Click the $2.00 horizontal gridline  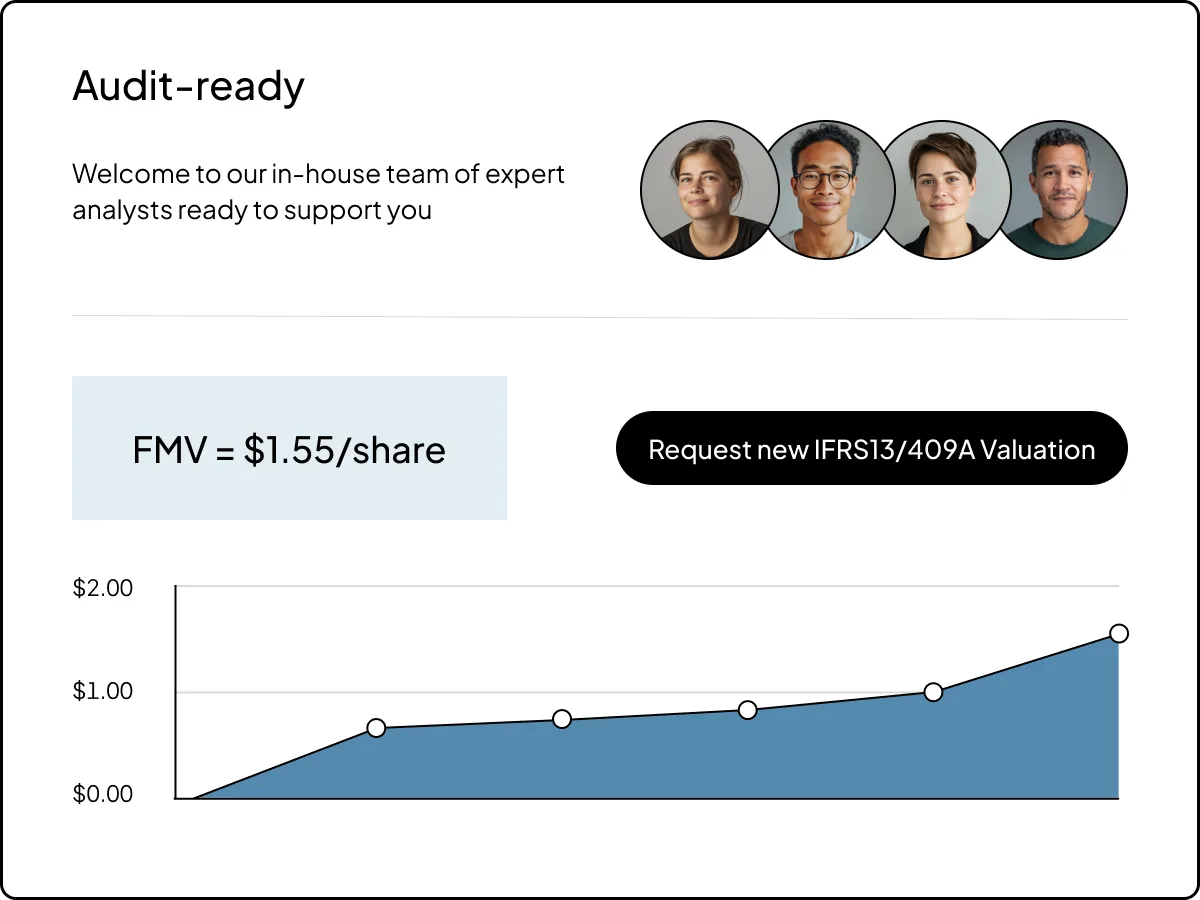click(647, 586)
